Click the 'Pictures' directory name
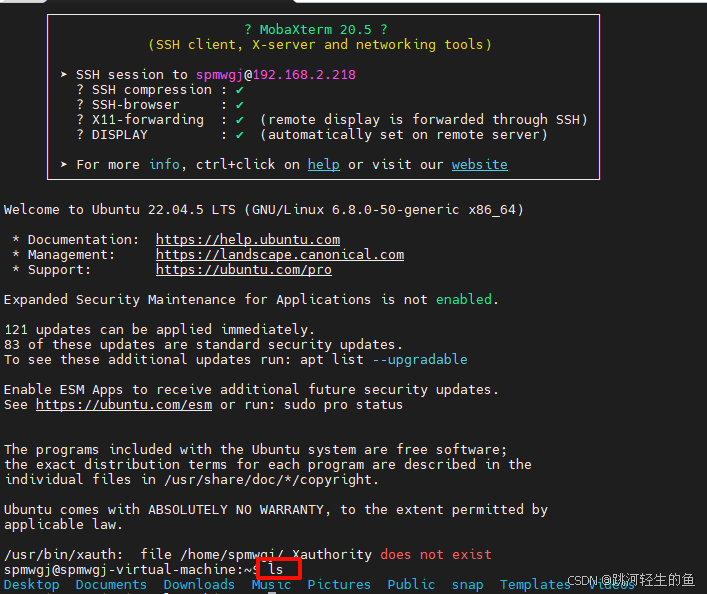 (339, 585)
